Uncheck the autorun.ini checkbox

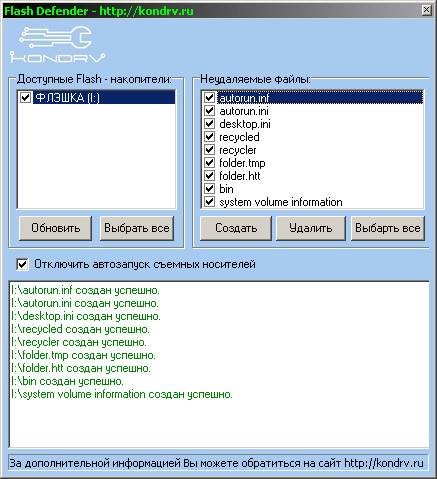pyautogui.click(x=209, y=111)
